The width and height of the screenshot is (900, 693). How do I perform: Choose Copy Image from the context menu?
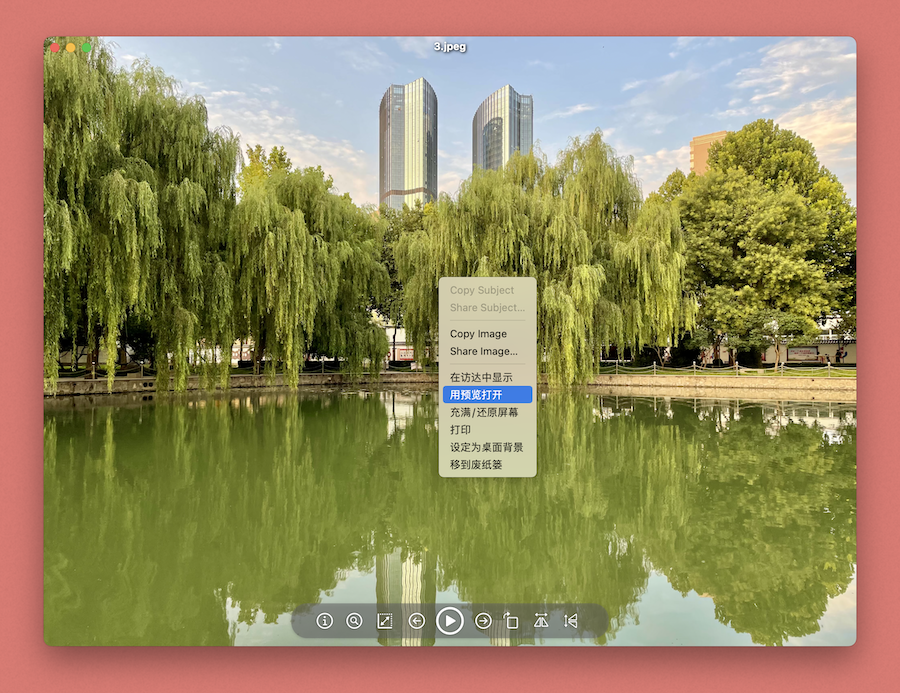tap(478, 334)
